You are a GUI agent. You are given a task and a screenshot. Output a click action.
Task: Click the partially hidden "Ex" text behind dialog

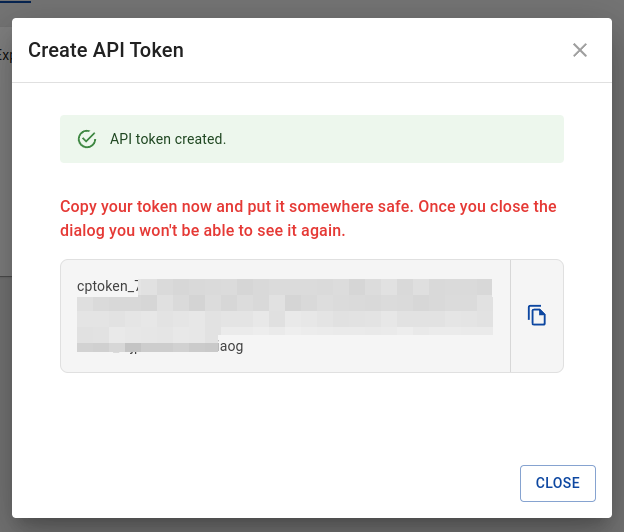tap(6, 55)
